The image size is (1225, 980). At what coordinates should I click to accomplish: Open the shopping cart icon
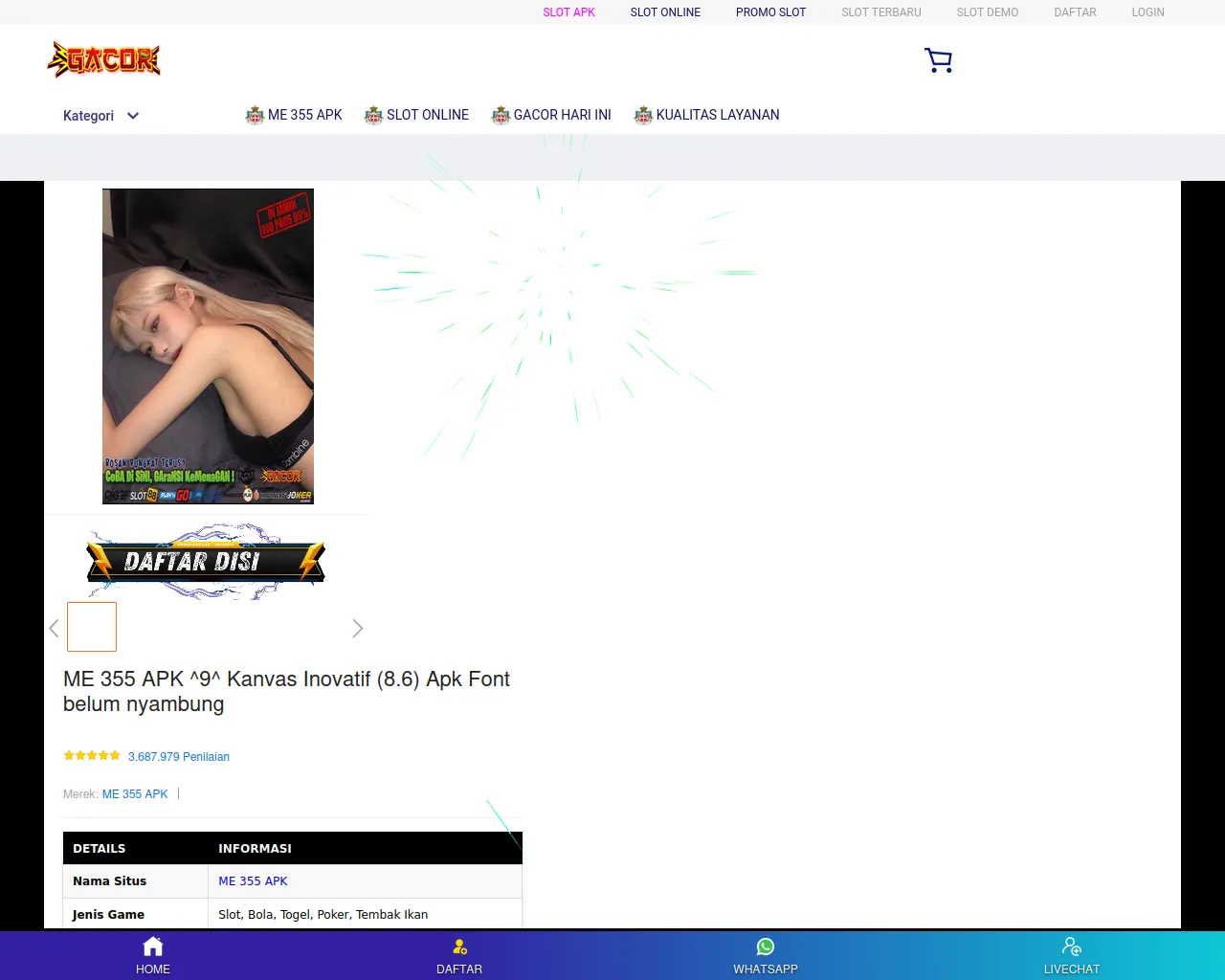point(938,60)
